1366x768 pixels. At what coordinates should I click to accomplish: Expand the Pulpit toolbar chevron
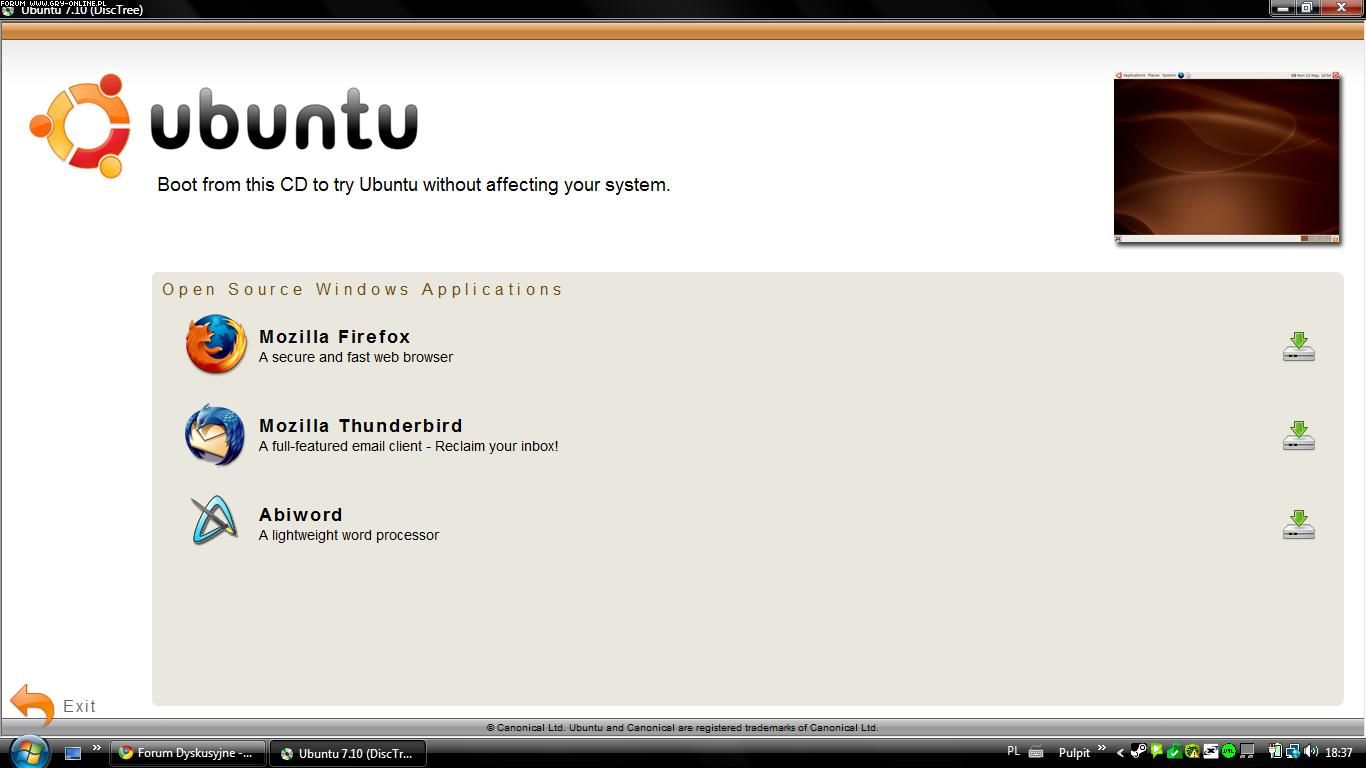(1101, 748)
